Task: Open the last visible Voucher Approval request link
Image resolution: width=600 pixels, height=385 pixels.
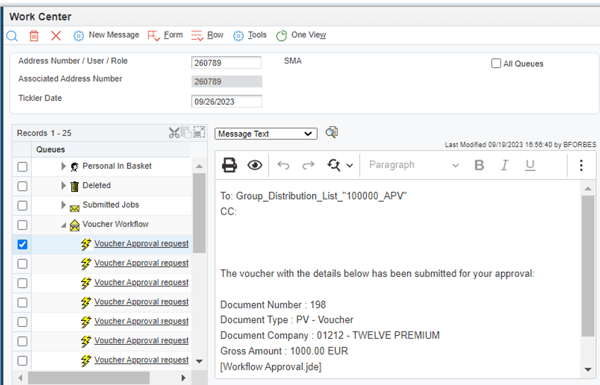Action: point(141,360)
